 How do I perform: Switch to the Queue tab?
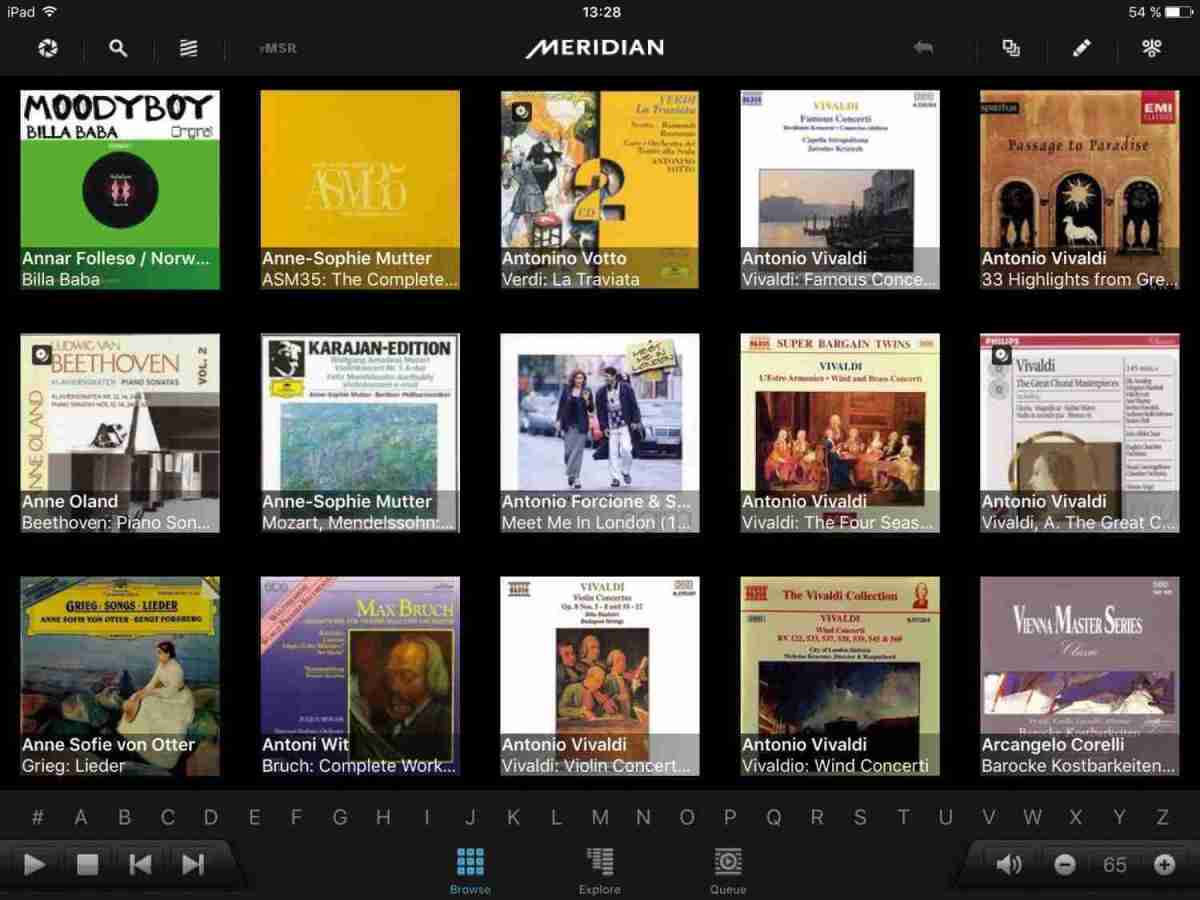[x=728, y=870]
